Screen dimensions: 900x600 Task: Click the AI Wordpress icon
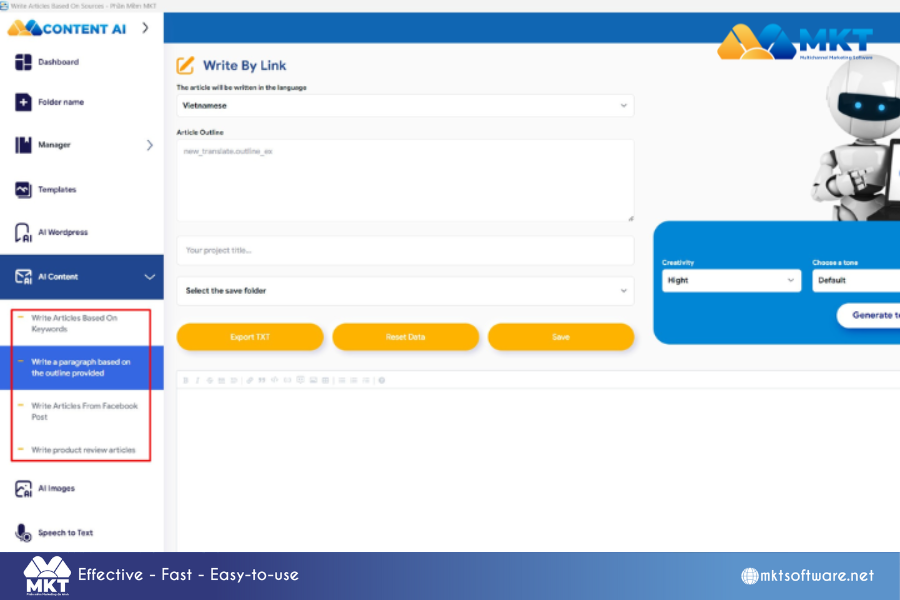click(x=23, y=233)
